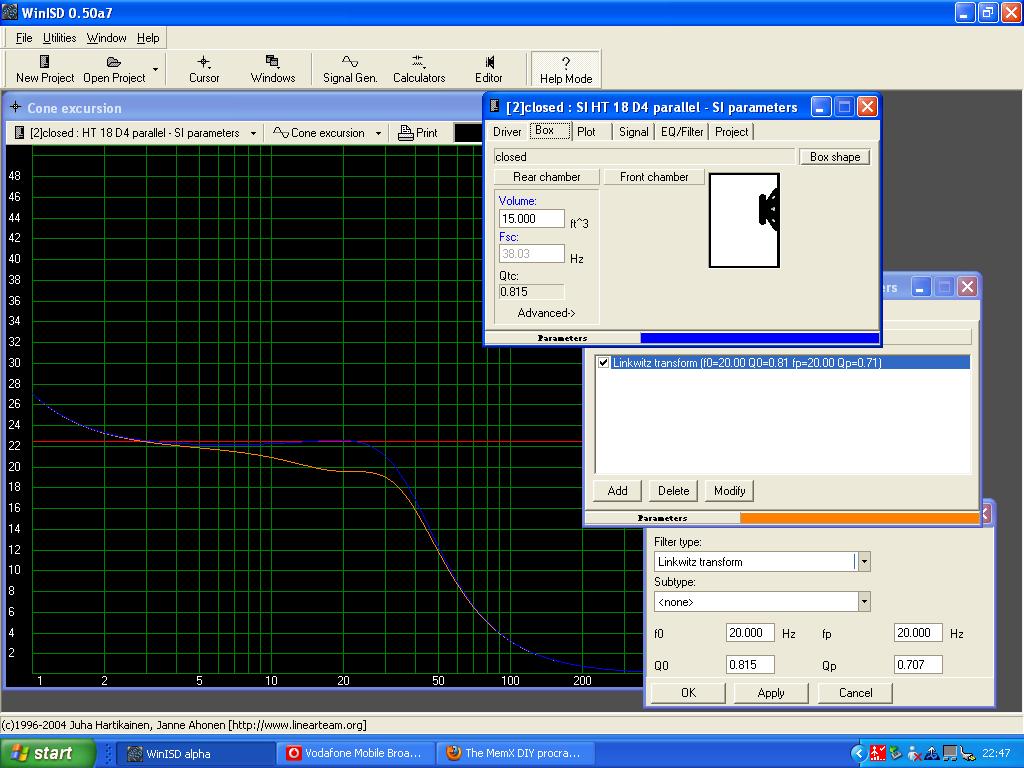
Task: Switch to the Plot tab
Action: pos(586,132)
